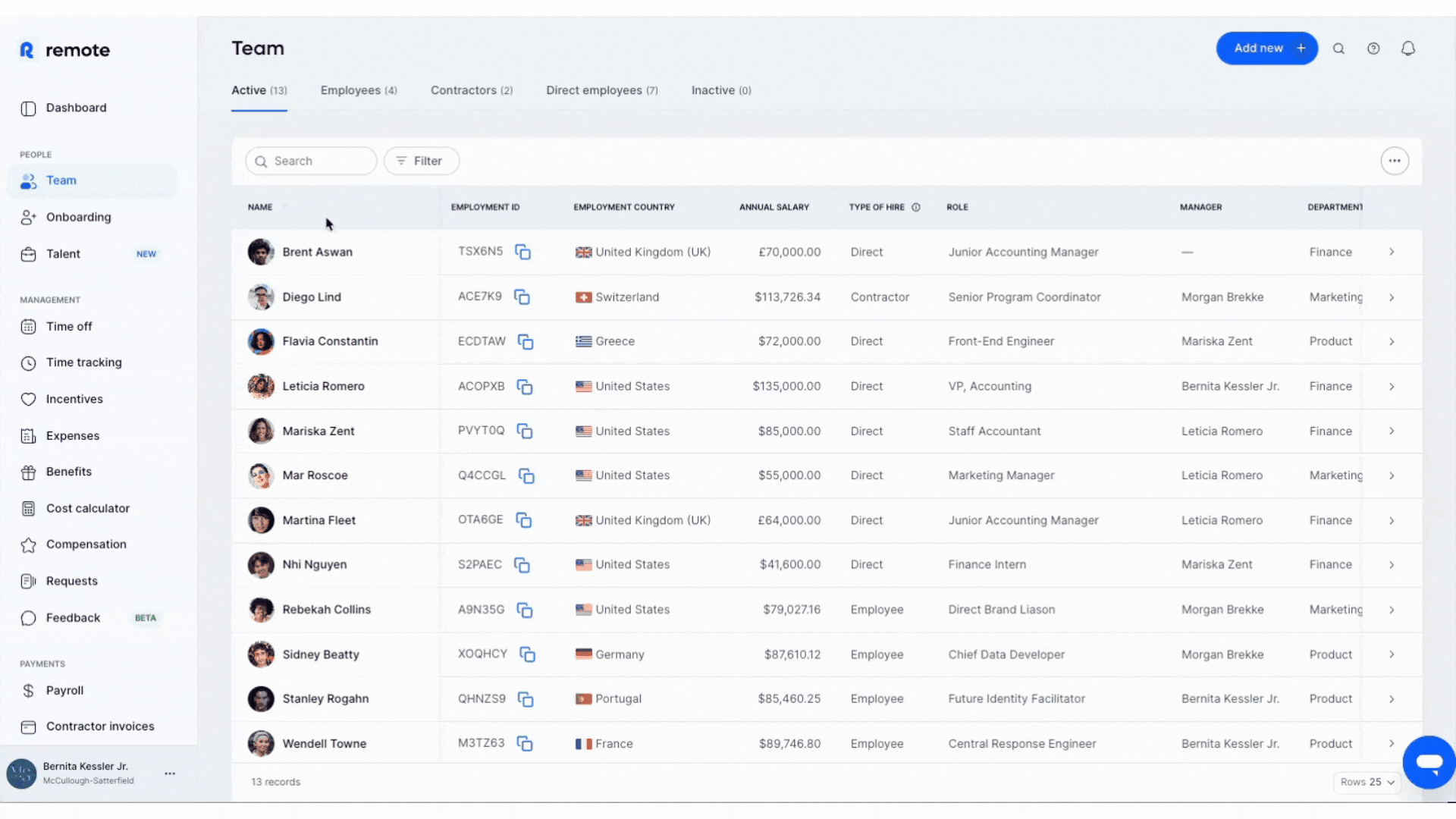Screen dimensions: 1456x819
Task: Open the chat support bubble
Action: [x=1429, y=762]
